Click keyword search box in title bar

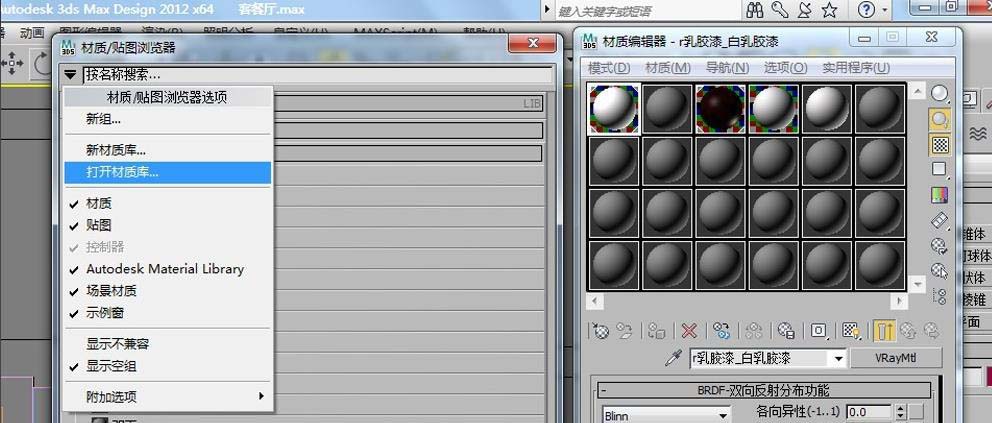coord(647,11)
